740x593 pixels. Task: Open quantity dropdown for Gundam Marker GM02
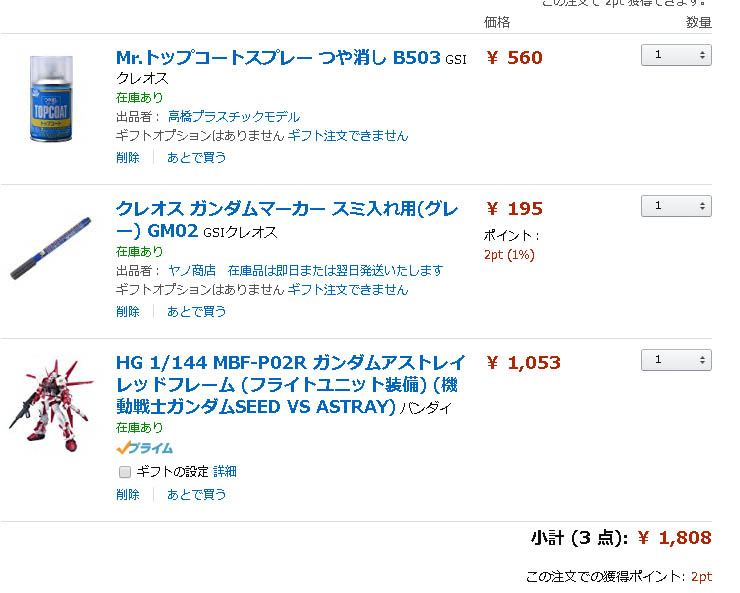point(676,206)
